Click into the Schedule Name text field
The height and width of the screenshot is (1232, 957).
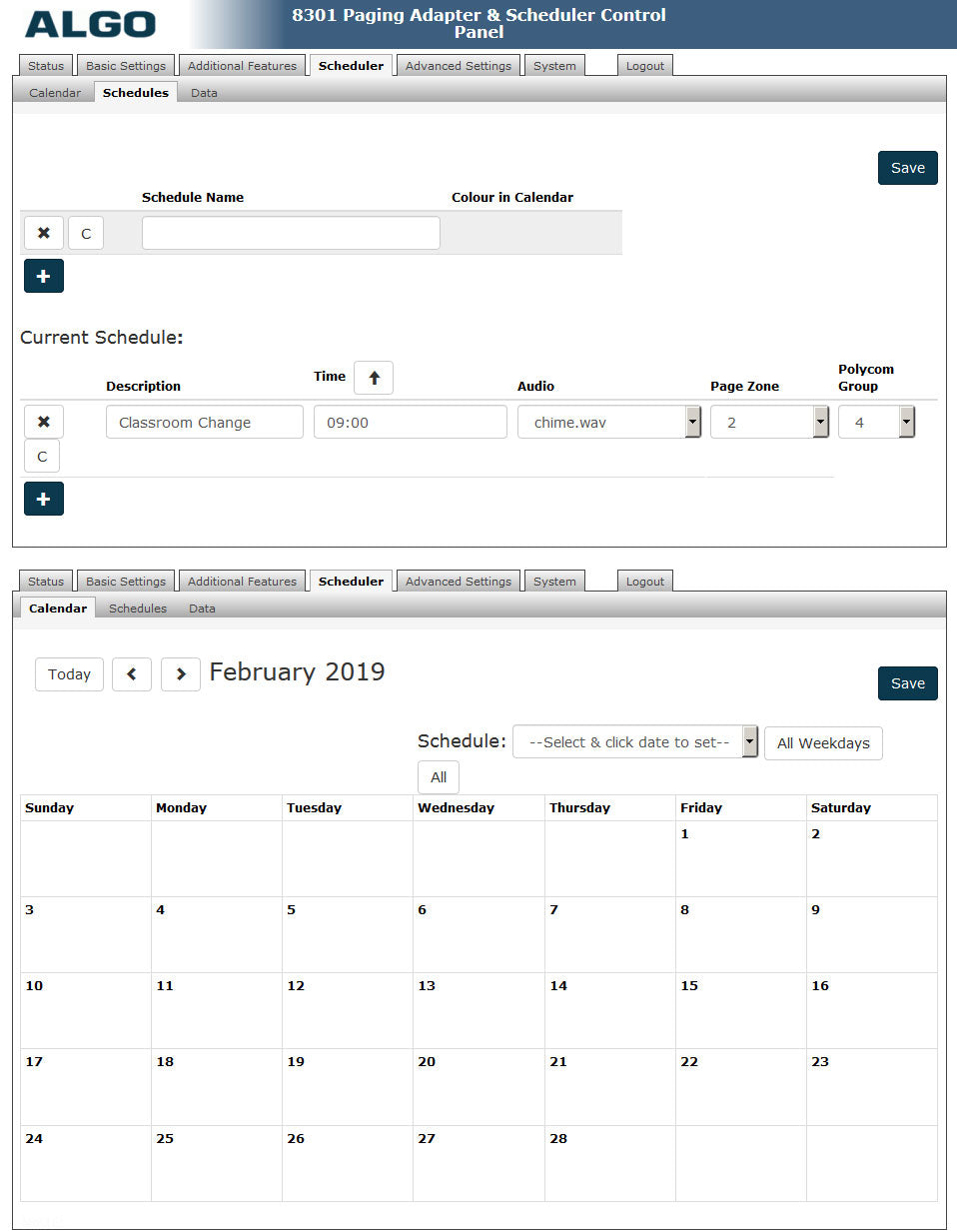[291, 233]
